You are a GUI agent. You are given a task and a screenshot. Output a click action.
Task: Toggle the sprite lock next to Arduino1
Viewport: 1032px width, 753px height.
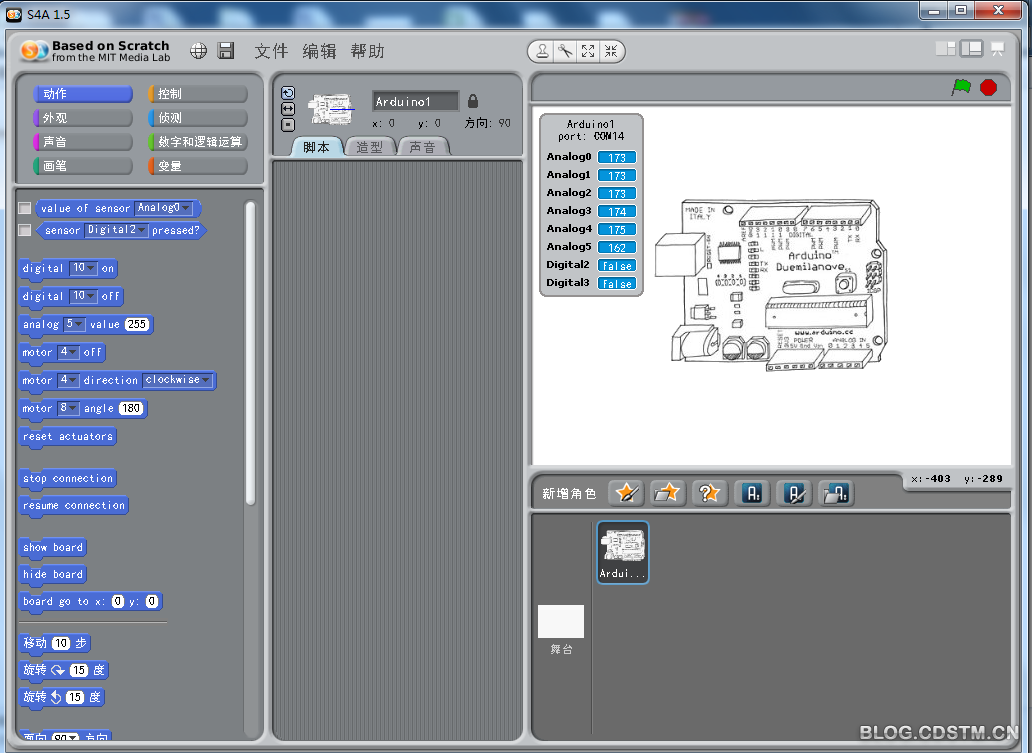pyautogui.click(x=473, y=101)
